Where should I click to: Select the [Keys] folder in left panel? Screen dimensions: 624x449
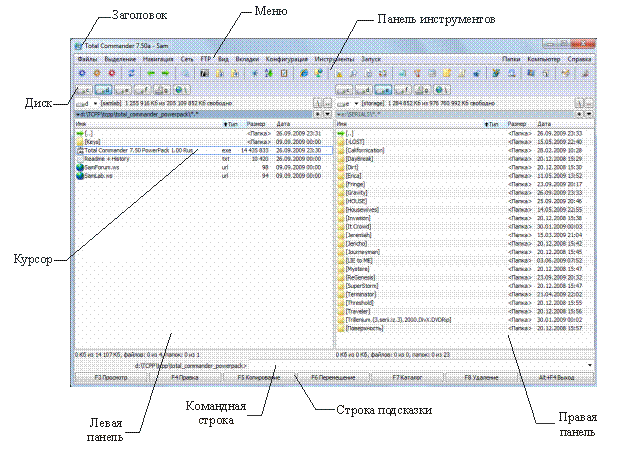point(204,142)
